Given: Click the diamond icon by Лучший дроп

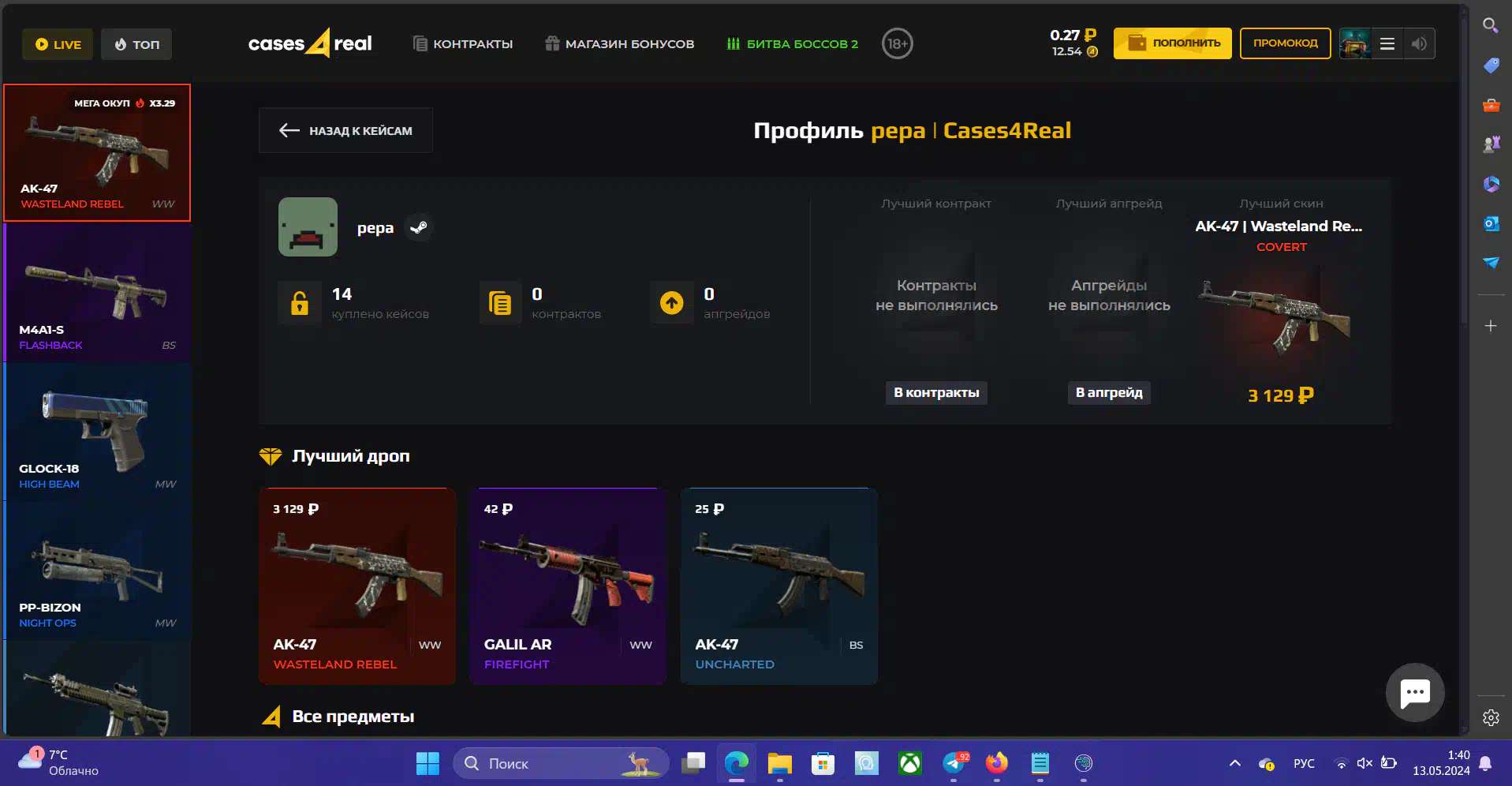Looking at the screenshot, I should point(271,456).
